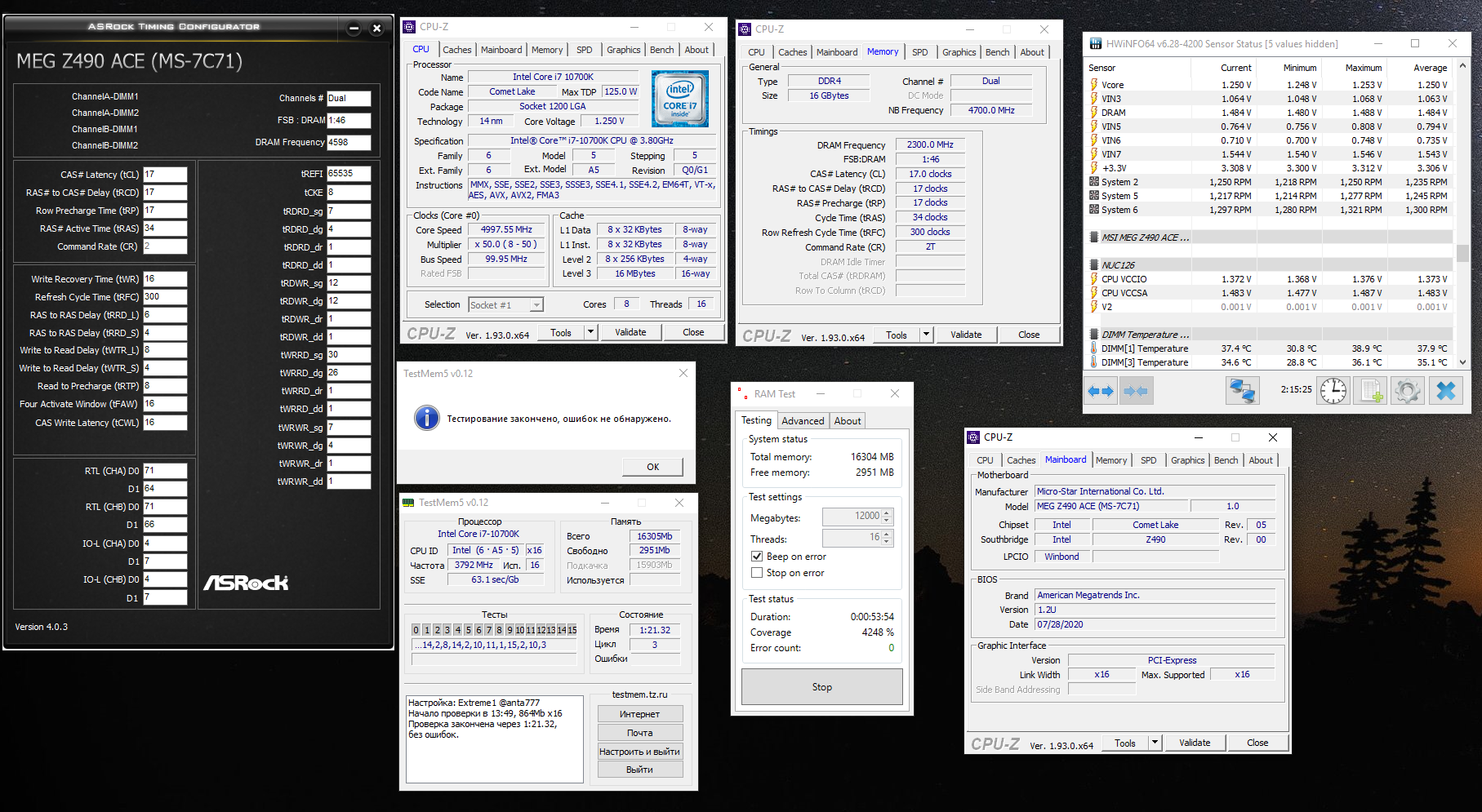Click the info icon in TestMem5 dialog
This screenshot has width=1482, height=812.
click(x=426, y=418)
